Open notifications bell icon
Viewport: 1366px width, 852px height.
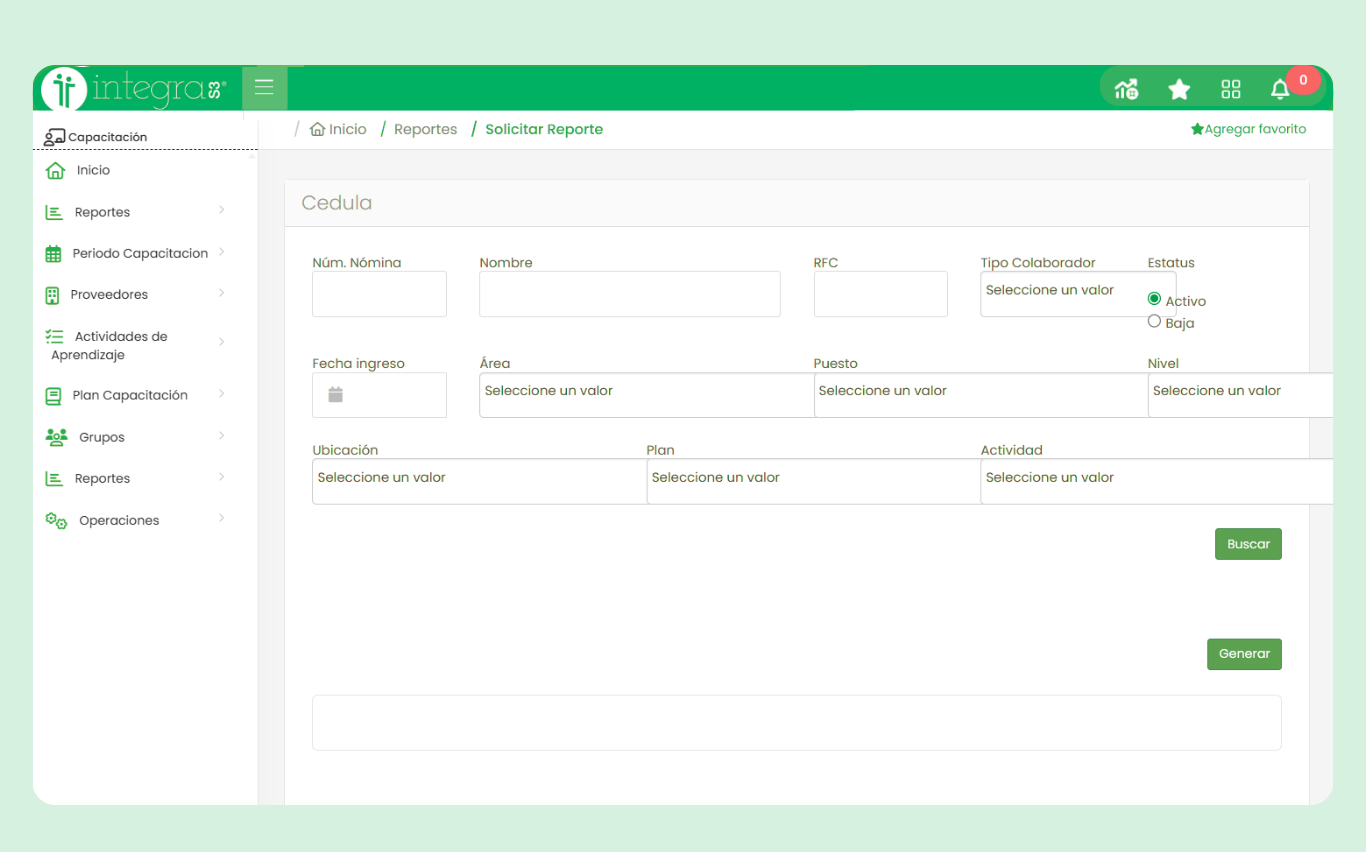[1280, 89]
